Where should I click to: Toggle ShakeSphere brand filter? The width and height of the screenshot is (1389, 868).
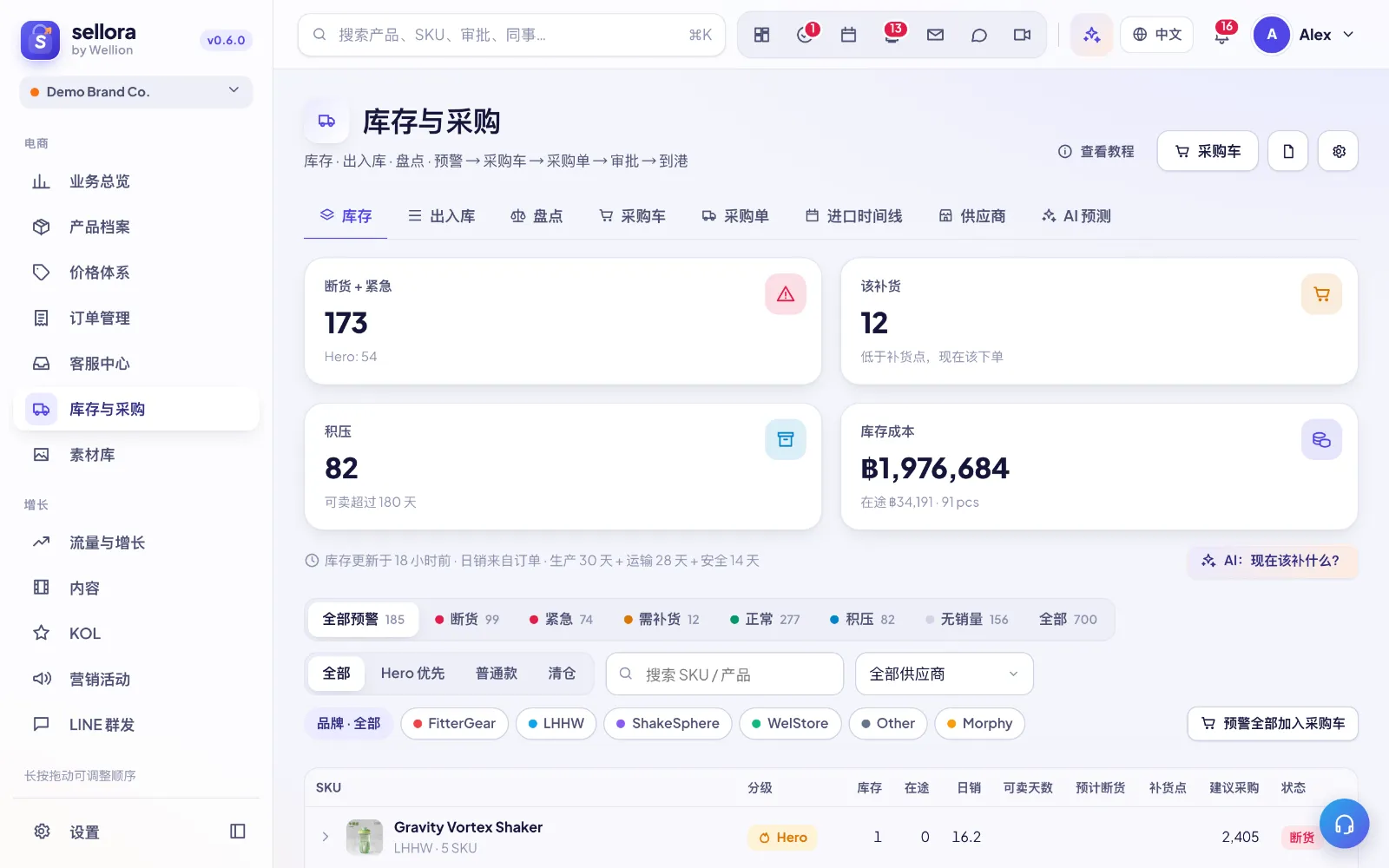click(668, 723)
